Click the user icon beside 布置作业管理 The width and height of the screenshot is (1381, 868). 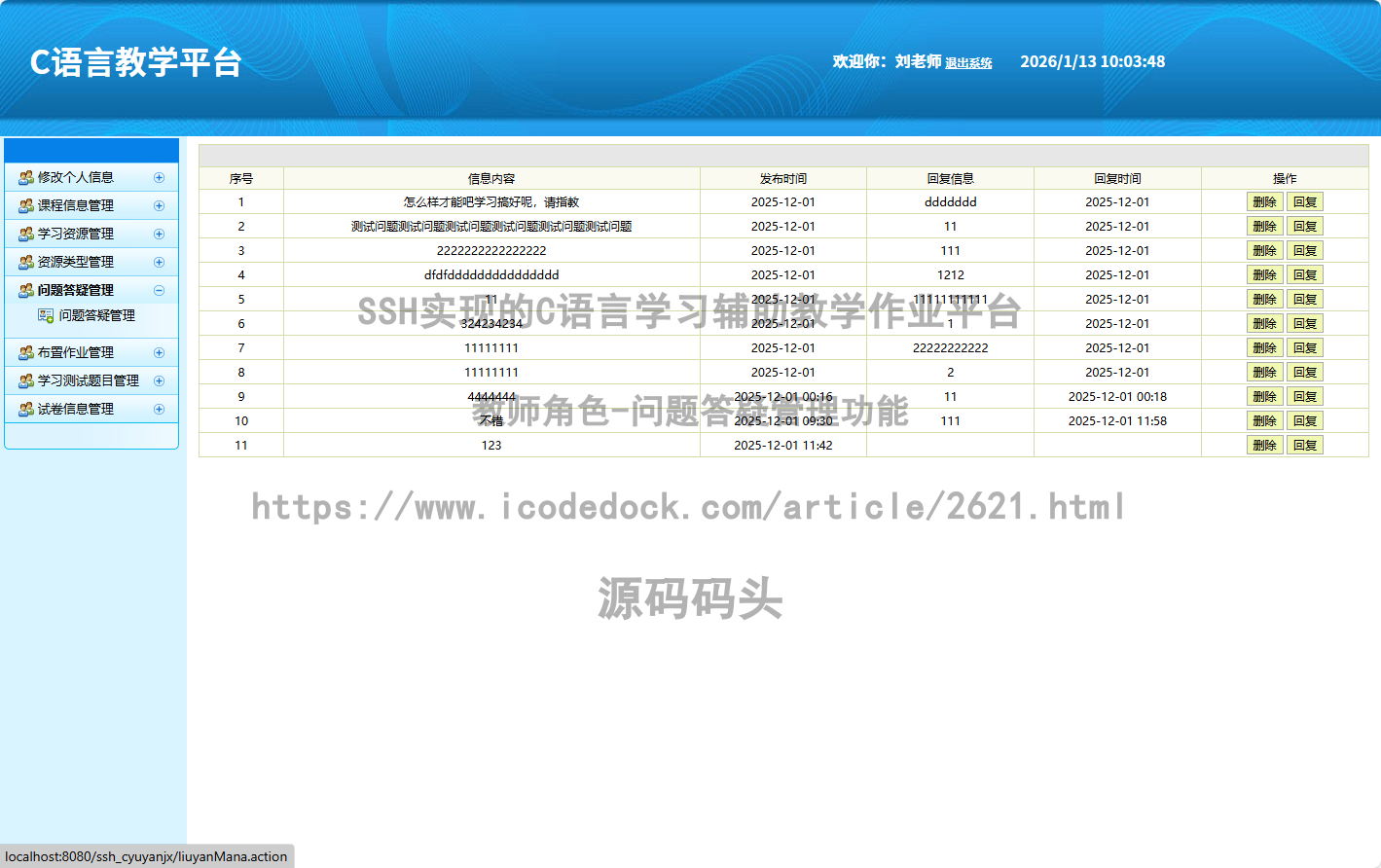26,353
